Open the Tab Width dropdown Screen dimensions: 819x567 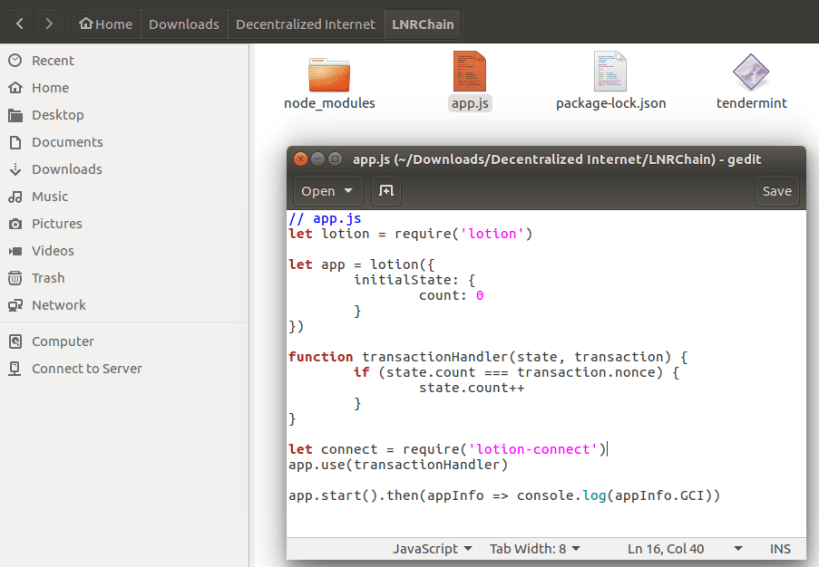pyautogui.click(x=534, y=549)
